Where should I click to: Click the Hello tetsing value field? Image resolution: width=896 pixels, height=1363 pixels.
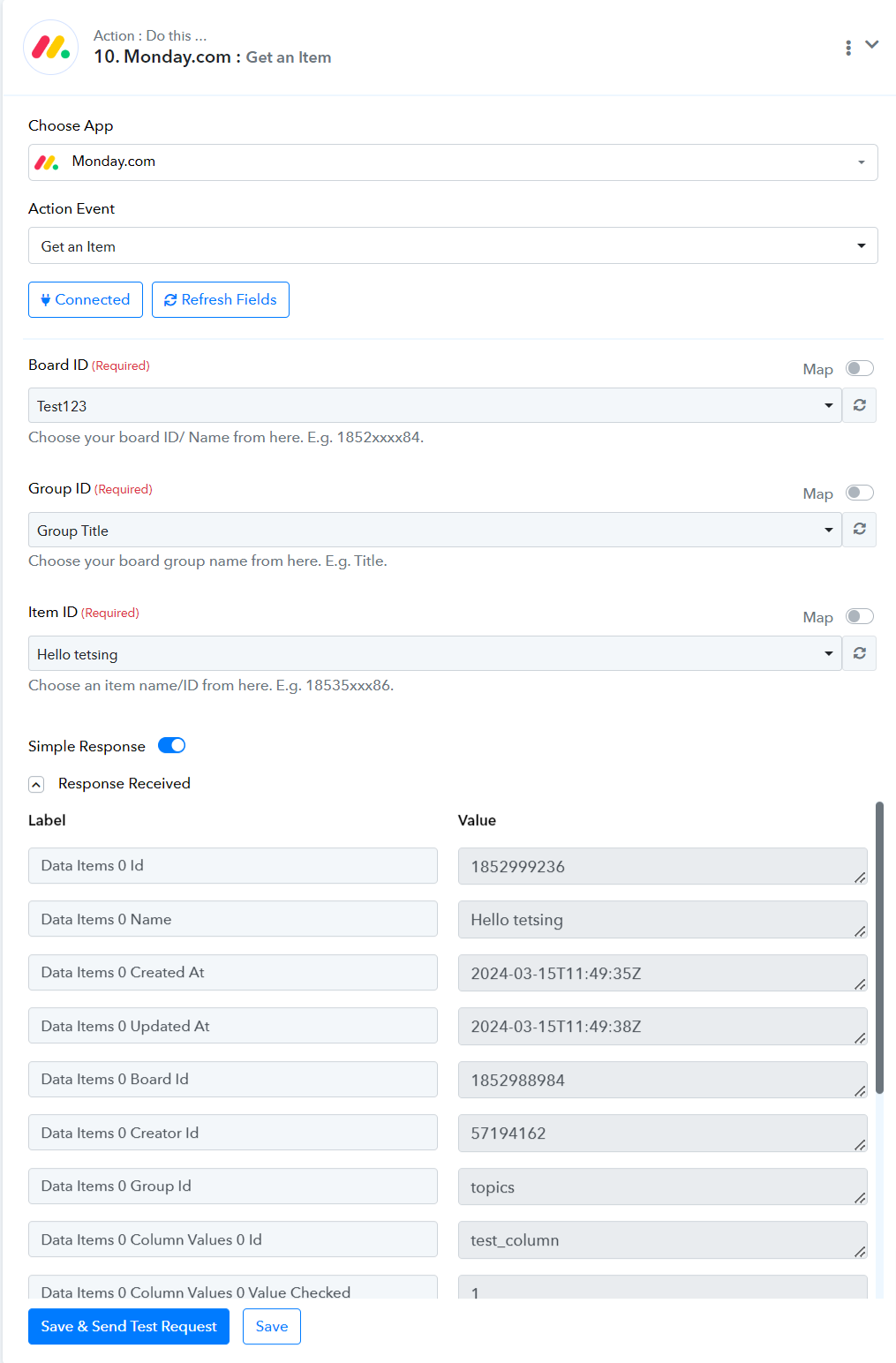[x=663, y=920]
